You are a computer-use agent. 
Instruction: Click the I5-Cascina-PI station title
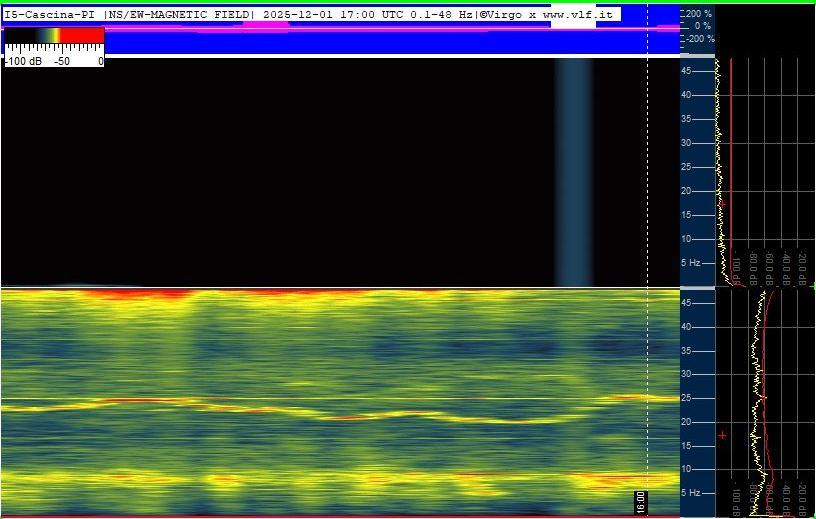pyautogui.click(x=51, y=14)
